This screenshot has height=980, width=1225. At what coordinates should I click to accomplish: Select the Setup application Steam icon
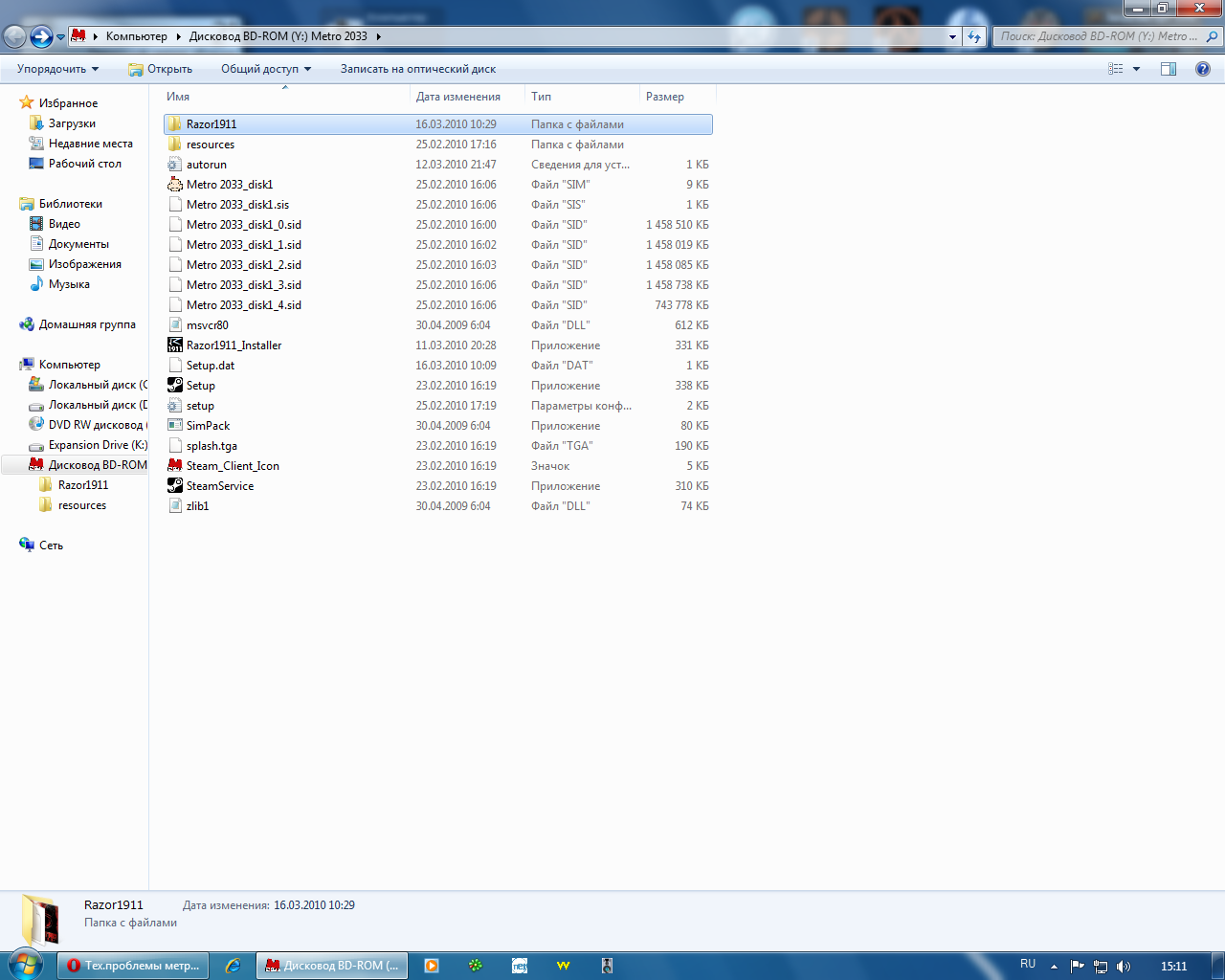click(x=174, y=386)
